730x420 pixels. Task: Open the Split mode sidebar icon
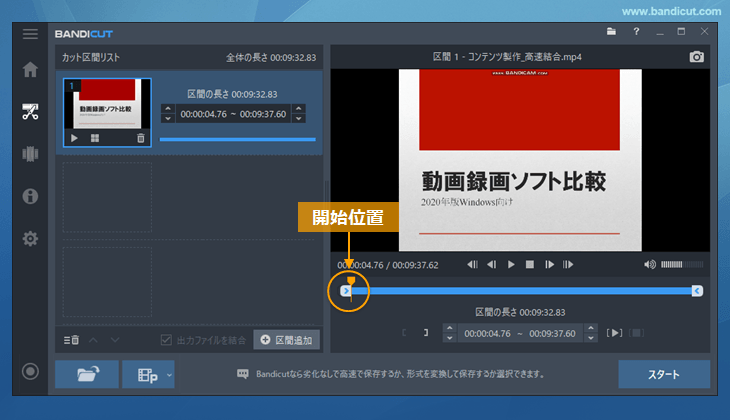click(x=30, y=154)
